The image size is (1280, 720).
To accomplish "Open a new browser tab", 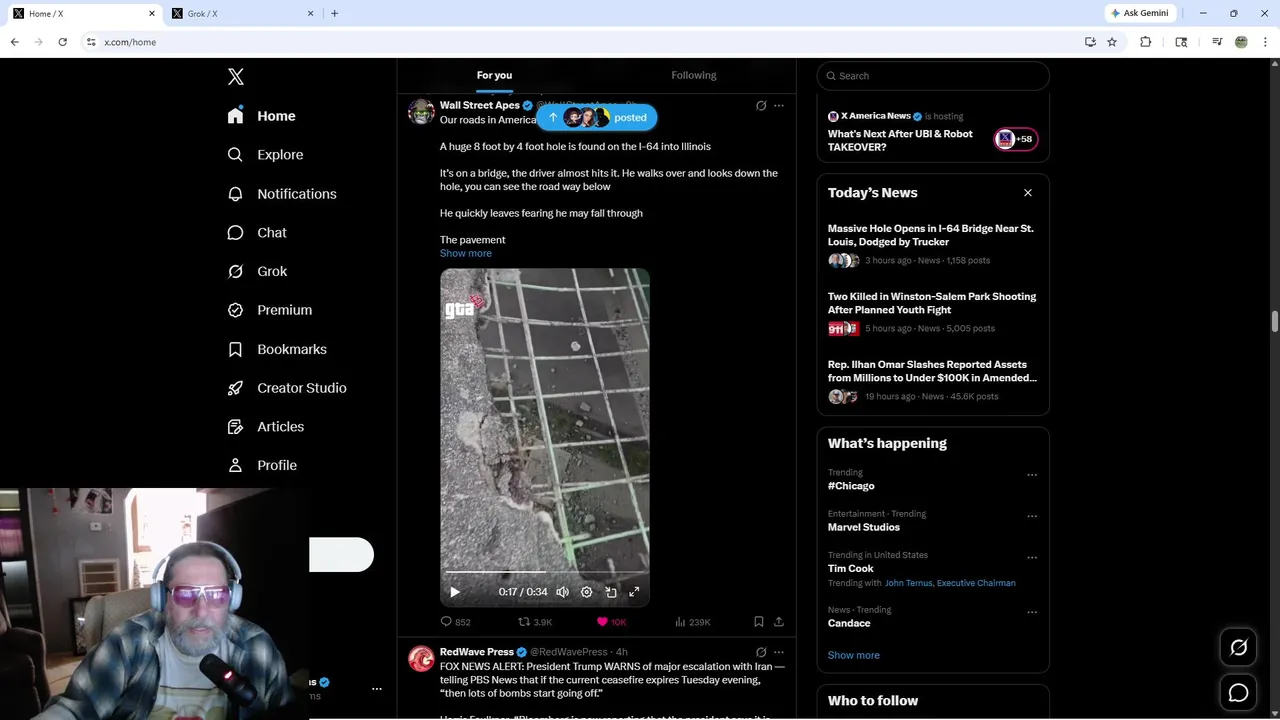I will click(334, 13).
